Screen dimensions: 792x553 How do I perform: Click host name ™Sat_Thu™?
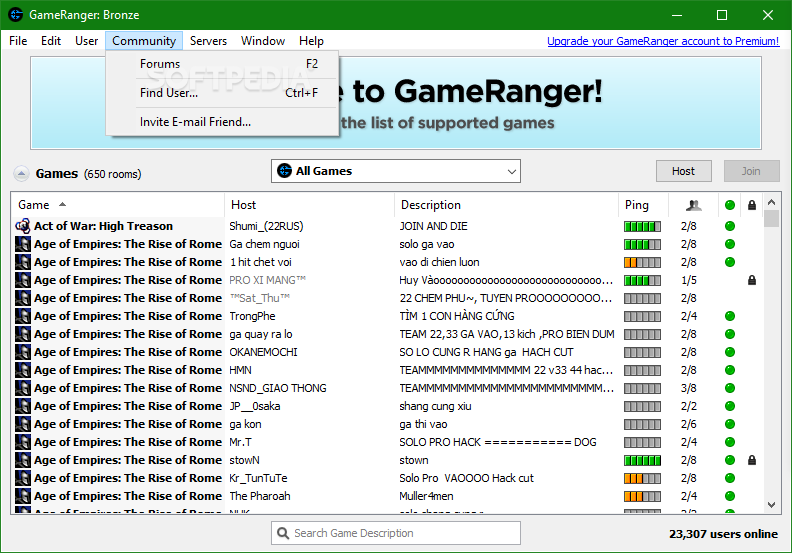(260, 298)
